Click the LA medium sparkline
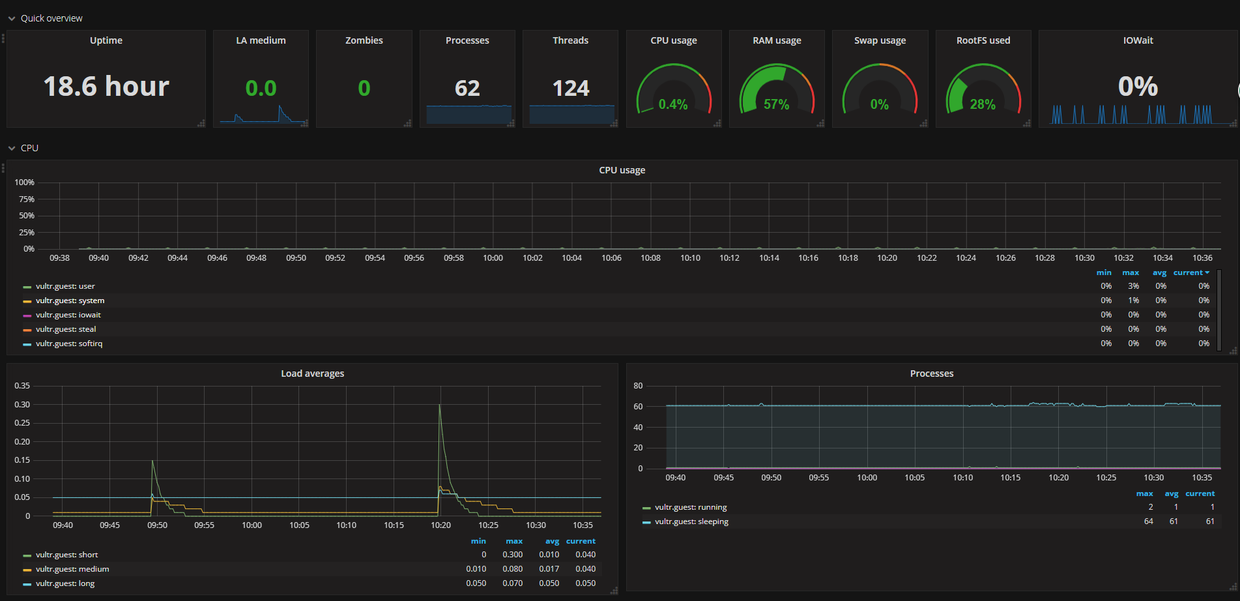This screenshot has height=601, width=1240. [x=261, y=115]
